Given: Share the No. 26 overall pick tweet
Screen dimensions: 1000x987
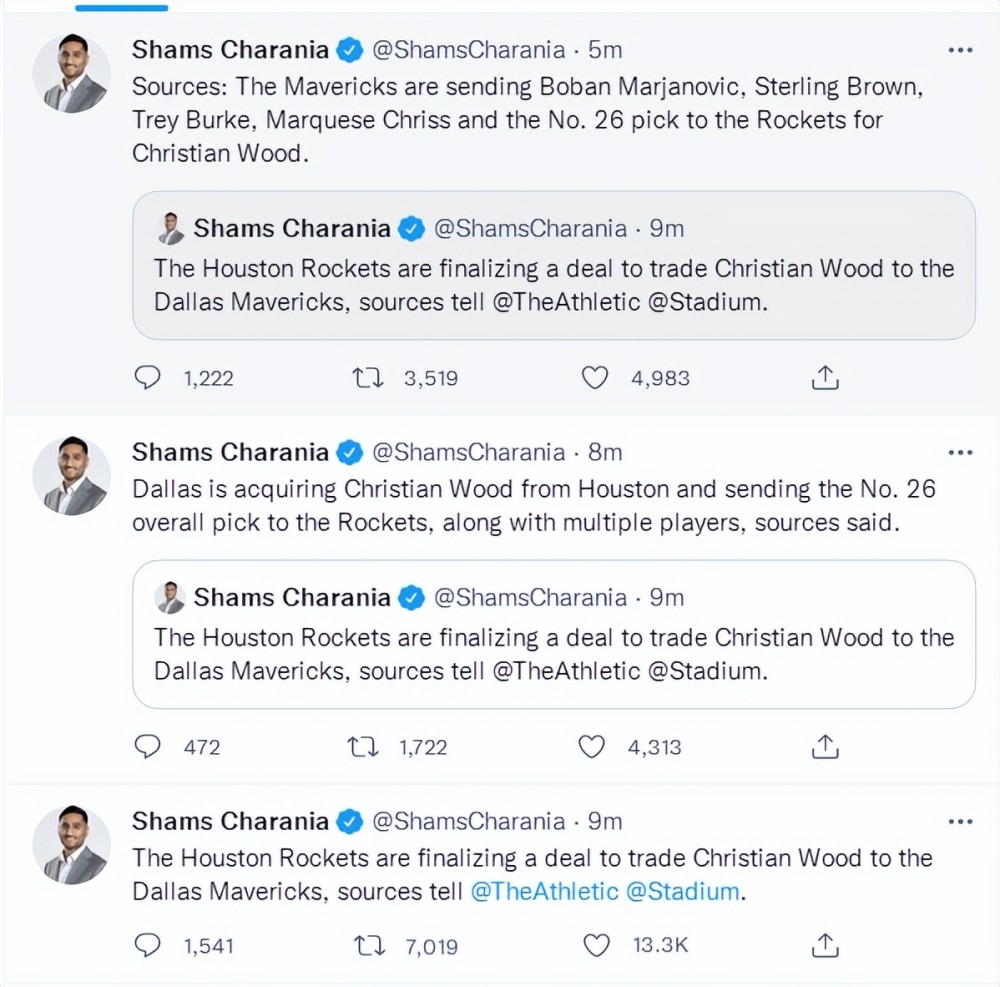Looking at the screenshot, I should (824, 747).
